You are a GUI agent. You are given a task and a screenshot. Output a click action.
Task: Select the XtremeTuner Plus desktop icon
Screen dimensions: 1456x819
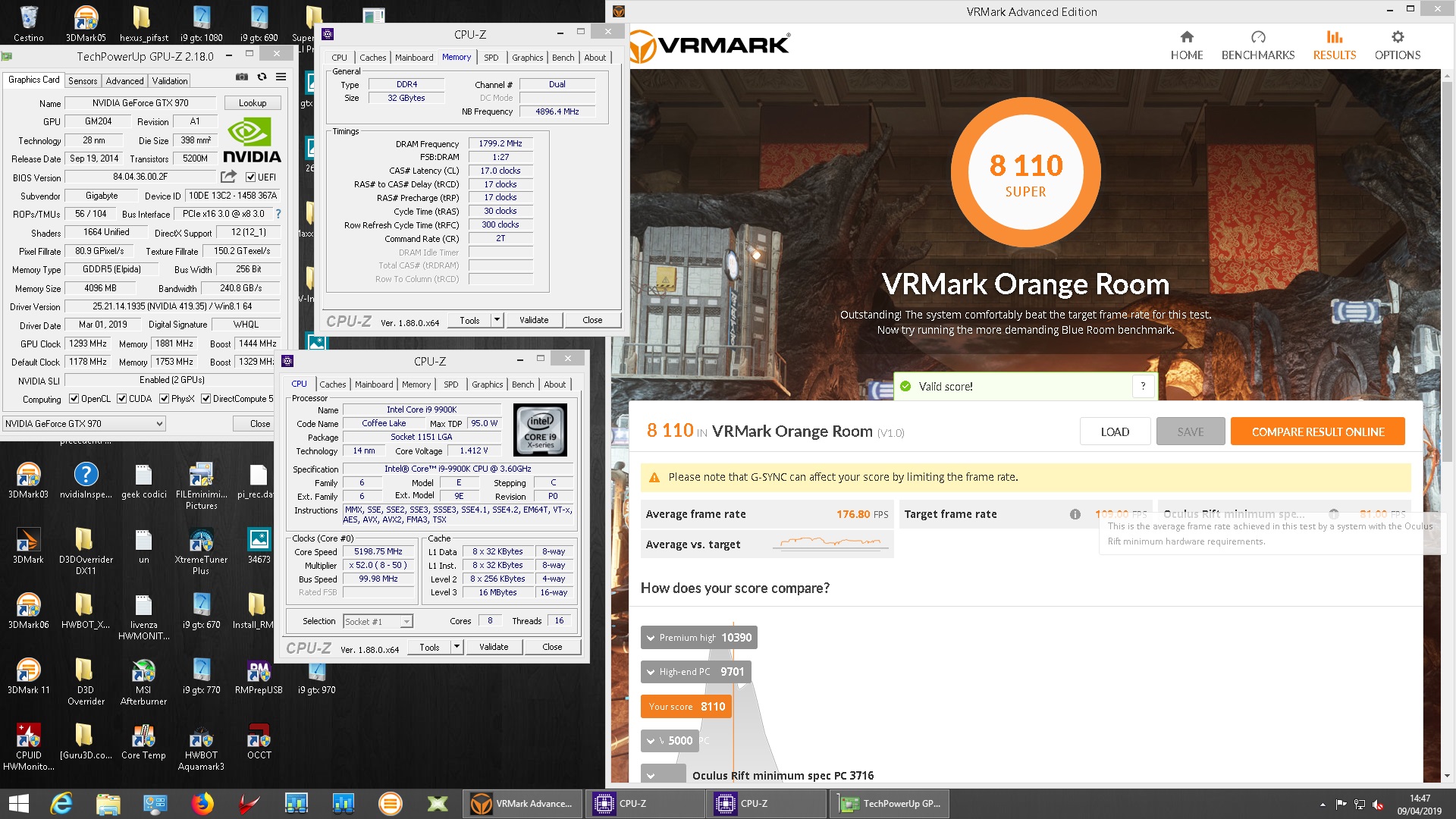(x=201, y=552)
